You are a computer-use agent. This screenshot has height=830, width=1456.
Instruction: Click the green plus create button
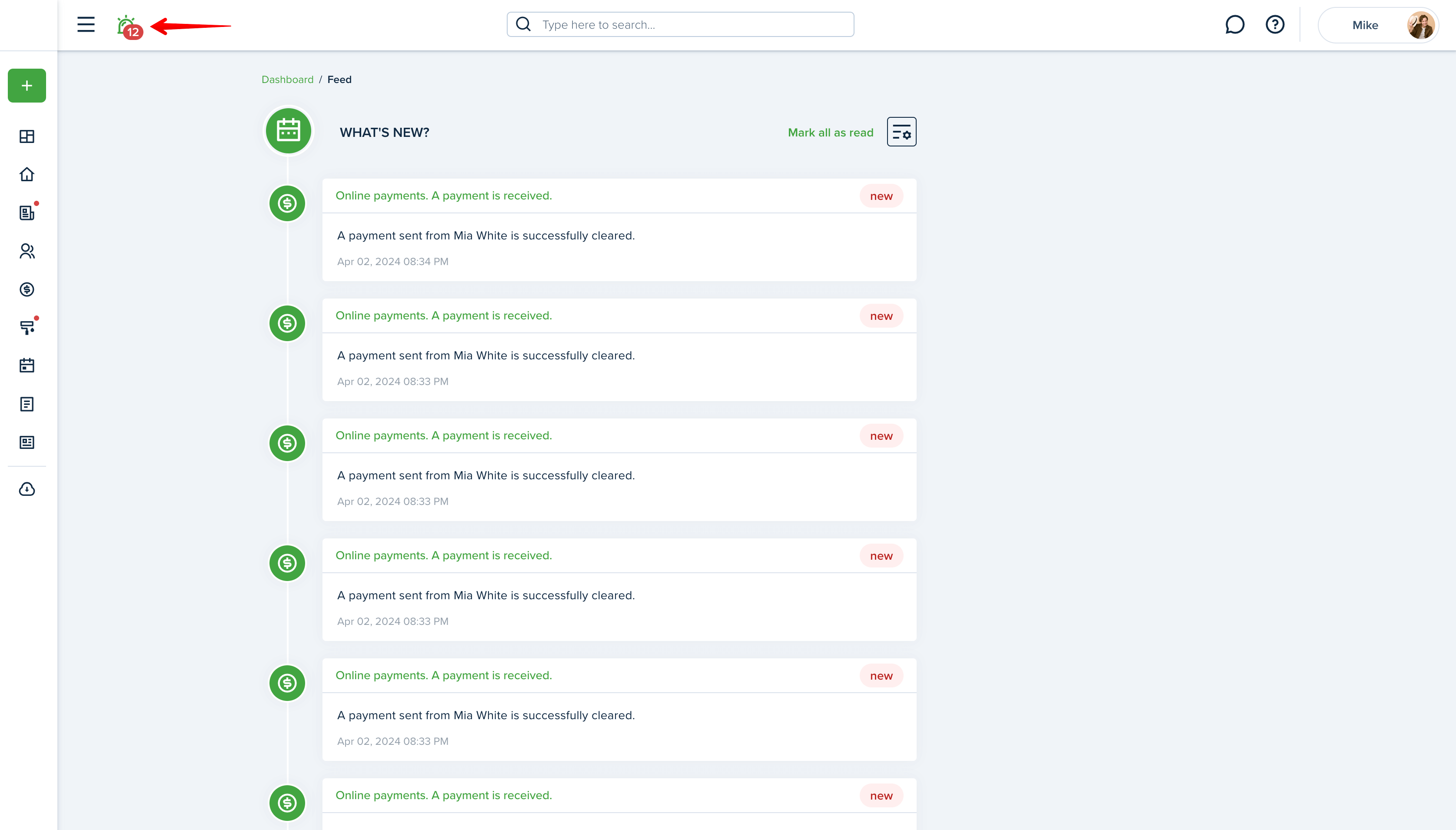coord(27,86)
